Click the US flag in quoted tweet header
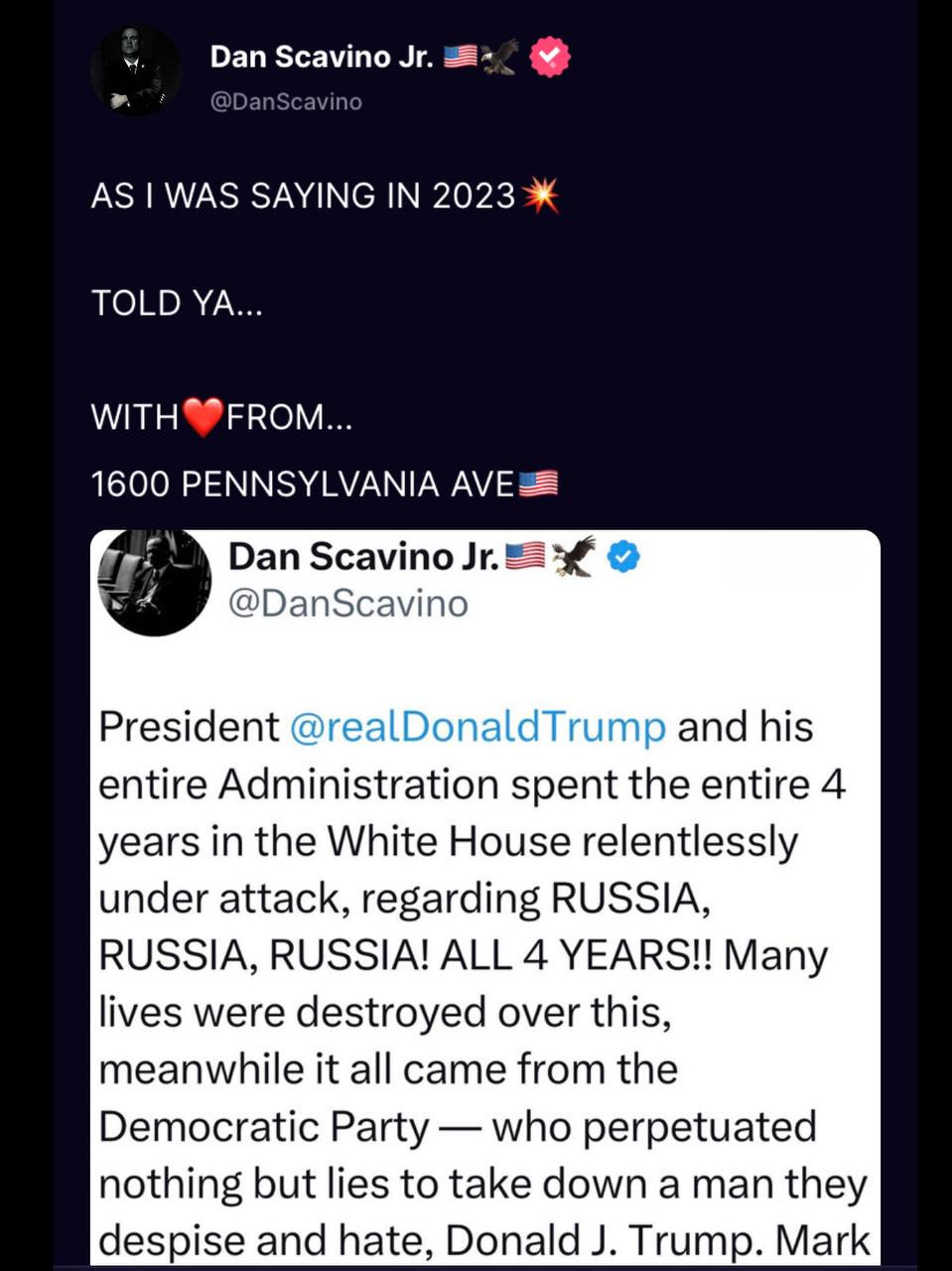Viewport: 952px width, 1271px height. 526,557
